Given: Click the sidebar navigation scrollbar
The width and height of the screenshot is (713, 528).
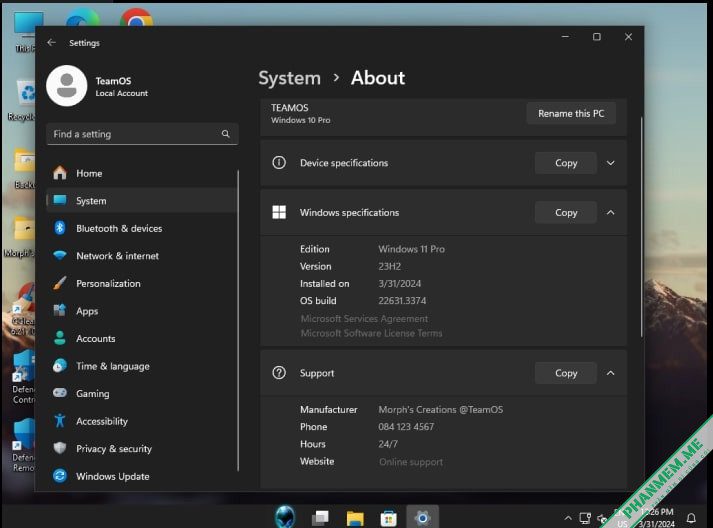Looking at the screenshot, I should (238, 321).
